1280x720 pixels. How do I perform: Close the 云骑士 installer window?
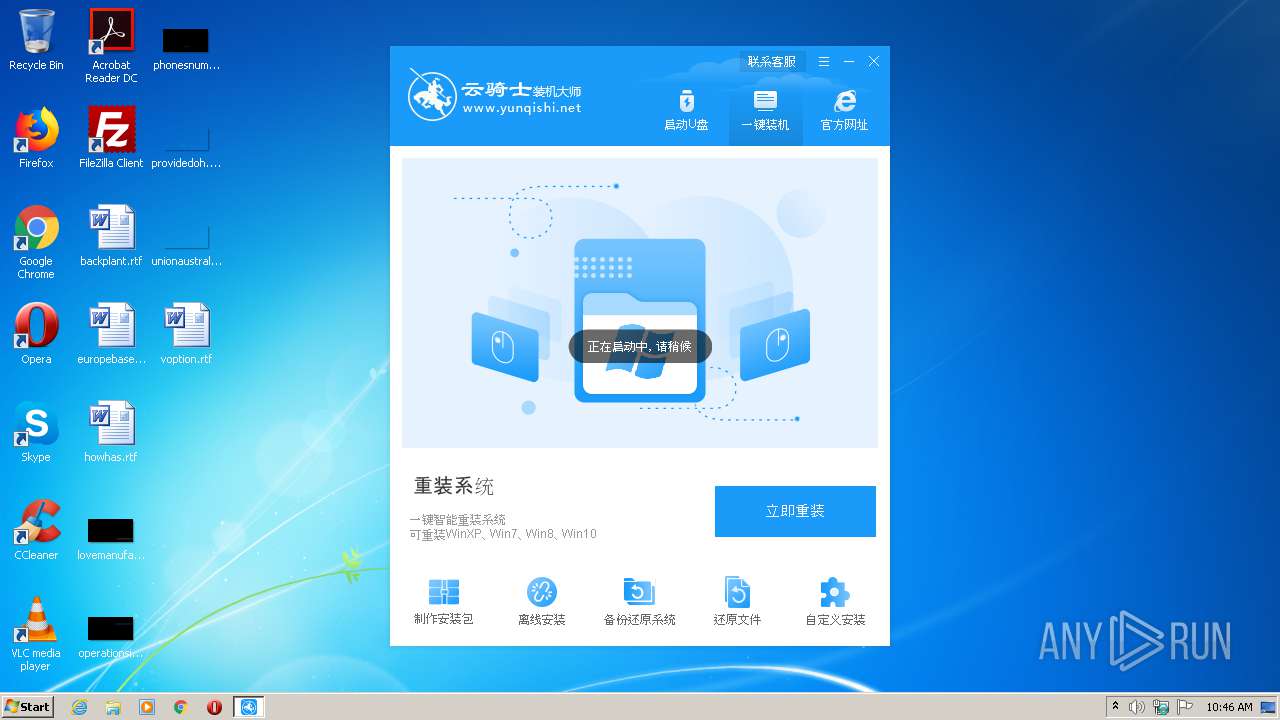pos(874,62)
